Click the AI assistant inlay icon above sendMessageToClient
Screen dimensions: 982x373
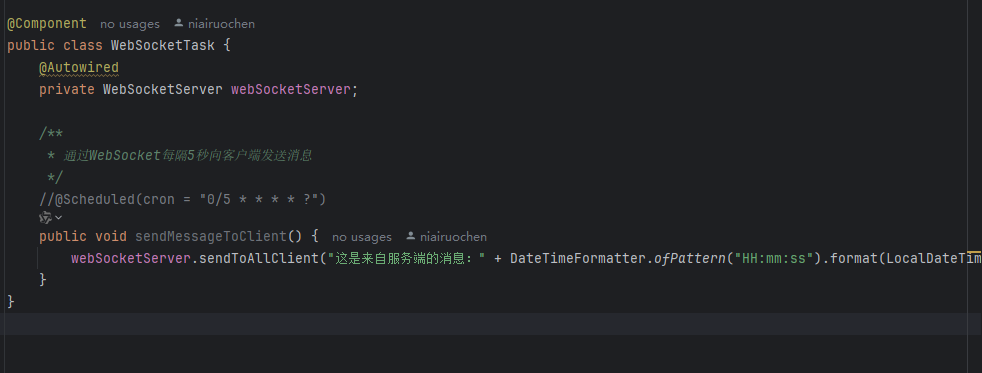[45, 218]
